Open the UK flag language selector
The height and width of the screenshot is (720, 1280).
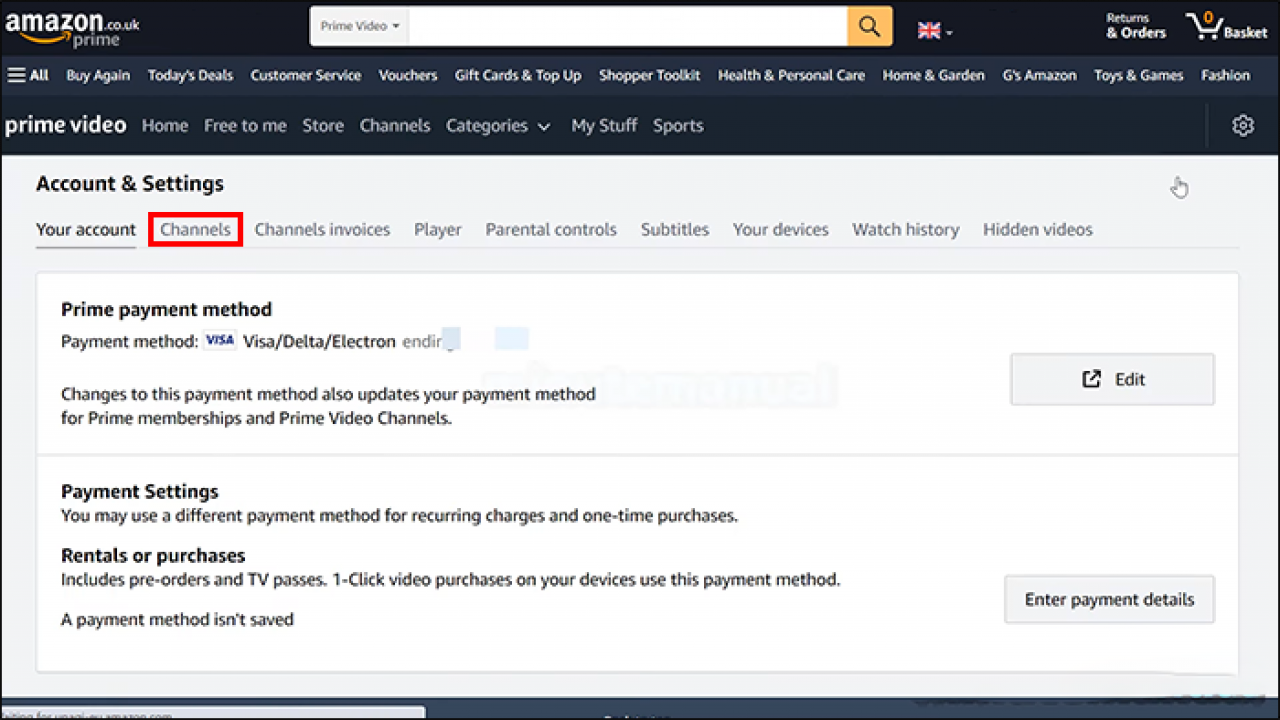(x=932, y=31)
